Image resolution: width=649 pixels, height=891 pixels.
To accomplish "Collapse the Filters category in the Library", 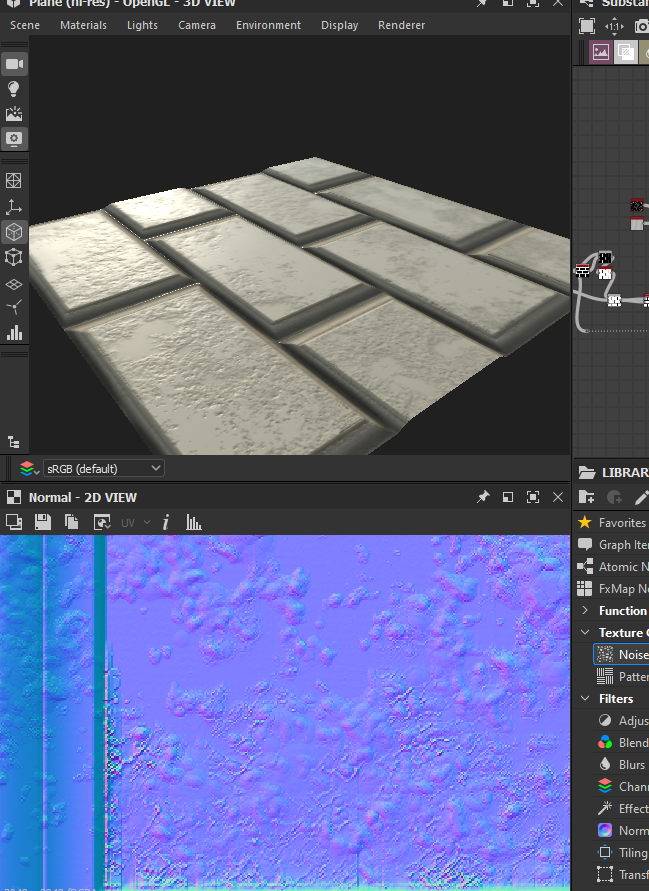I will (x=585, y=698).
